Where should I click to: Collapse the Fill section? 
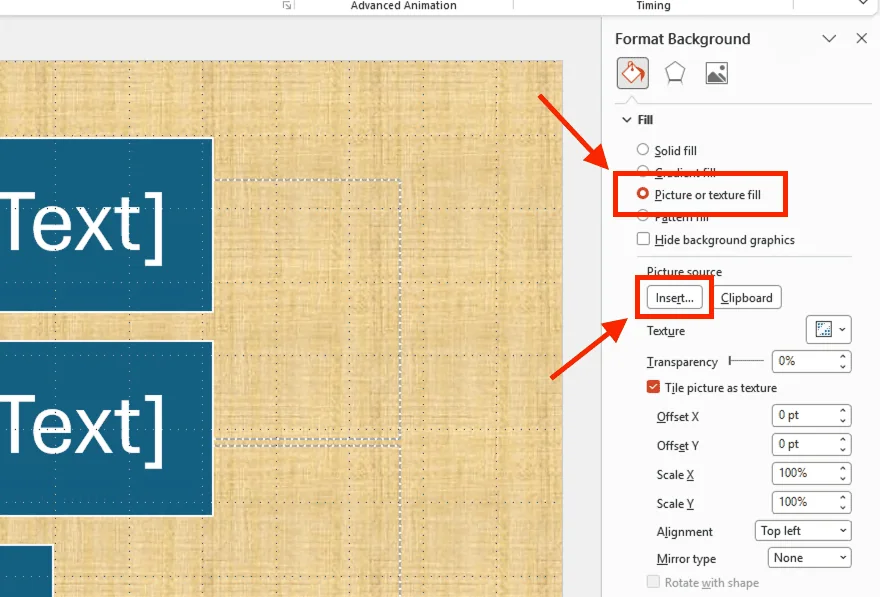pyautogui.click(x=627, y=120)
